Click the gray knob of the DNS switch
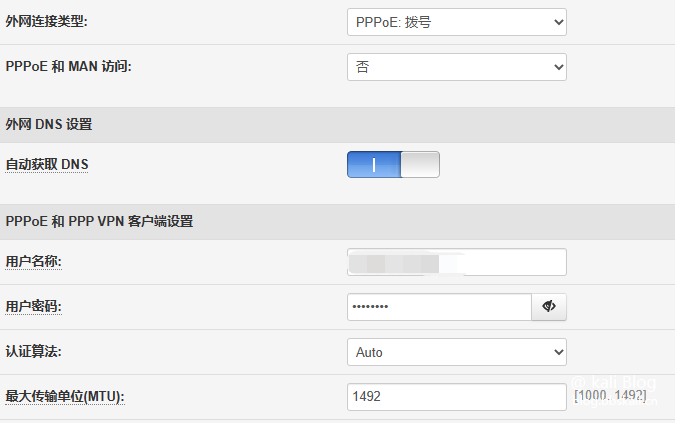 [420, 164]
